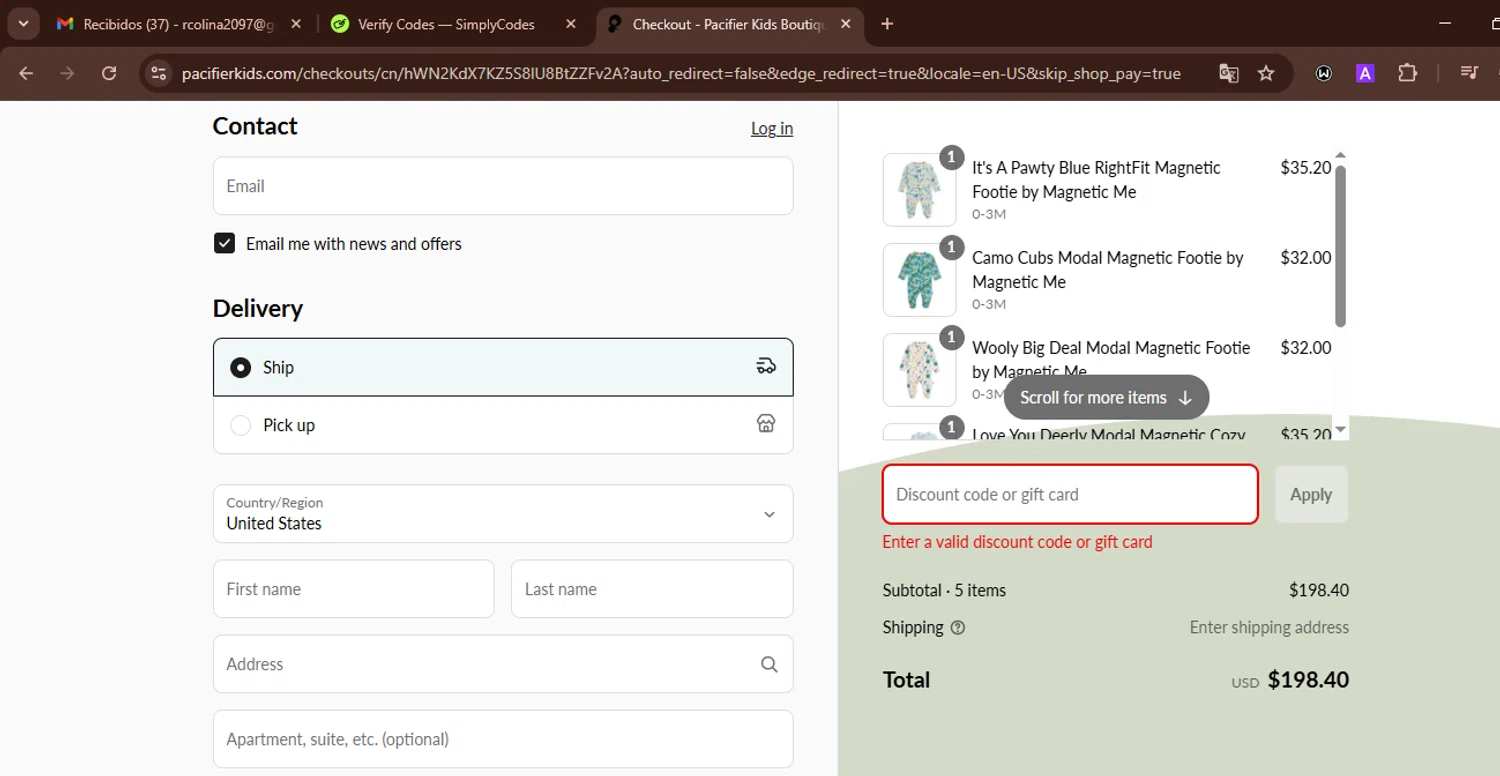Click the items list scroll-up arrow
The width and height of the screenshot is (1500, 776).
(x=1341, y=156)
